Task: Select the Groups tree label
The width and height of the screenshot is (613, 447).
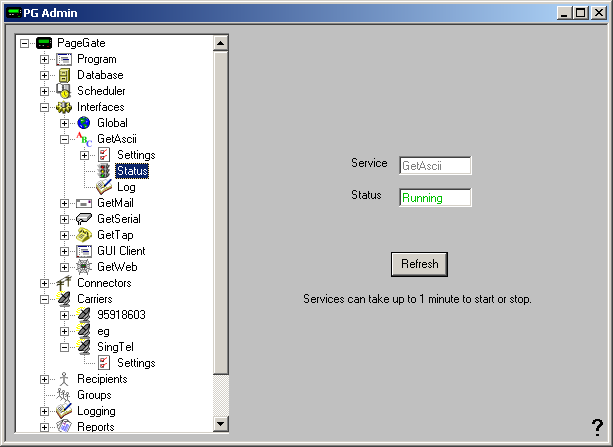Action: (x=94, y=395)
